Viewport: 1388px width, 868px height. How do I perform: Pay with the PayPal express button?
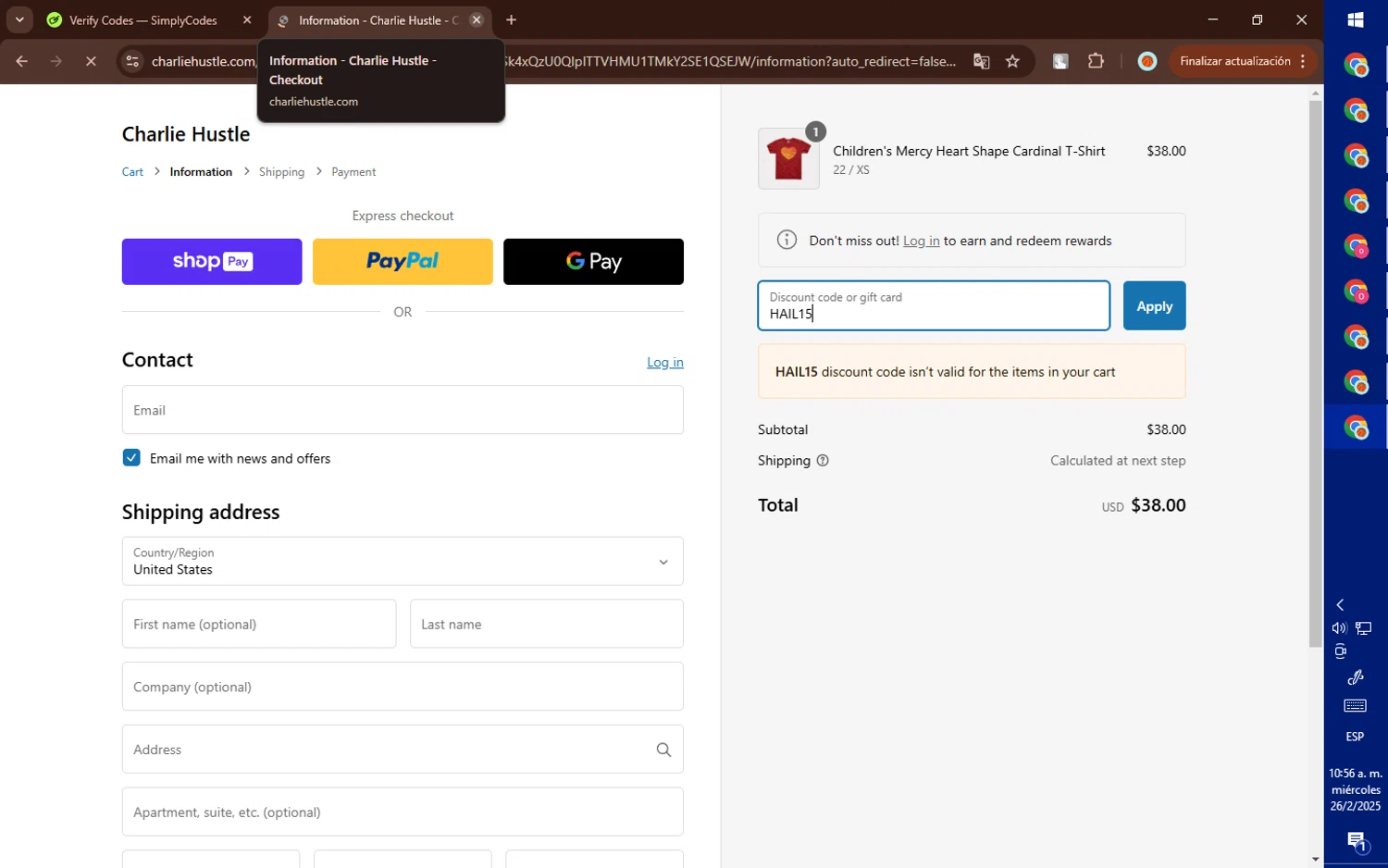(403, 262)
